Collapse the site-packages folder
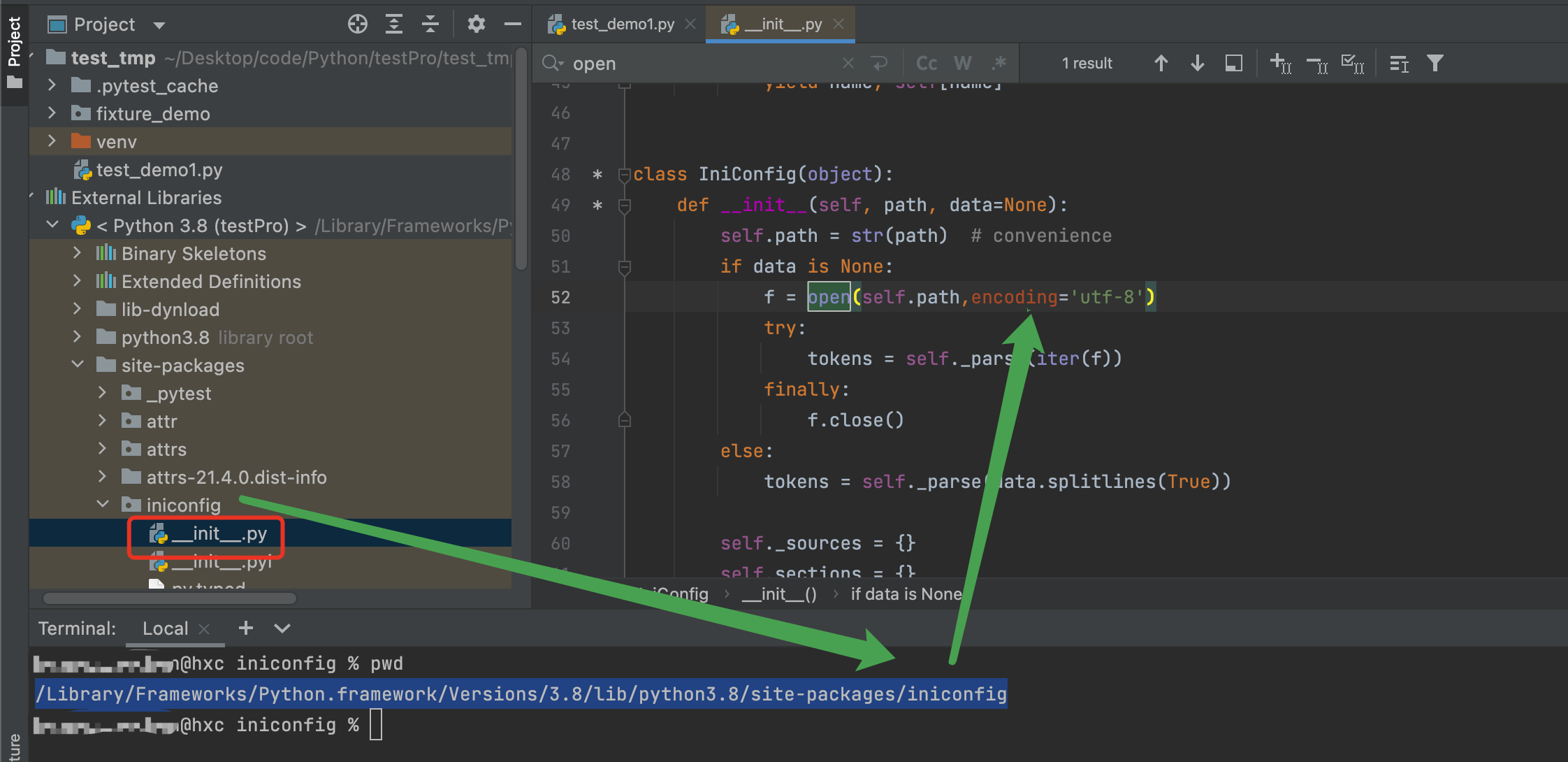 pyautogui.click(x=77, y=365)
